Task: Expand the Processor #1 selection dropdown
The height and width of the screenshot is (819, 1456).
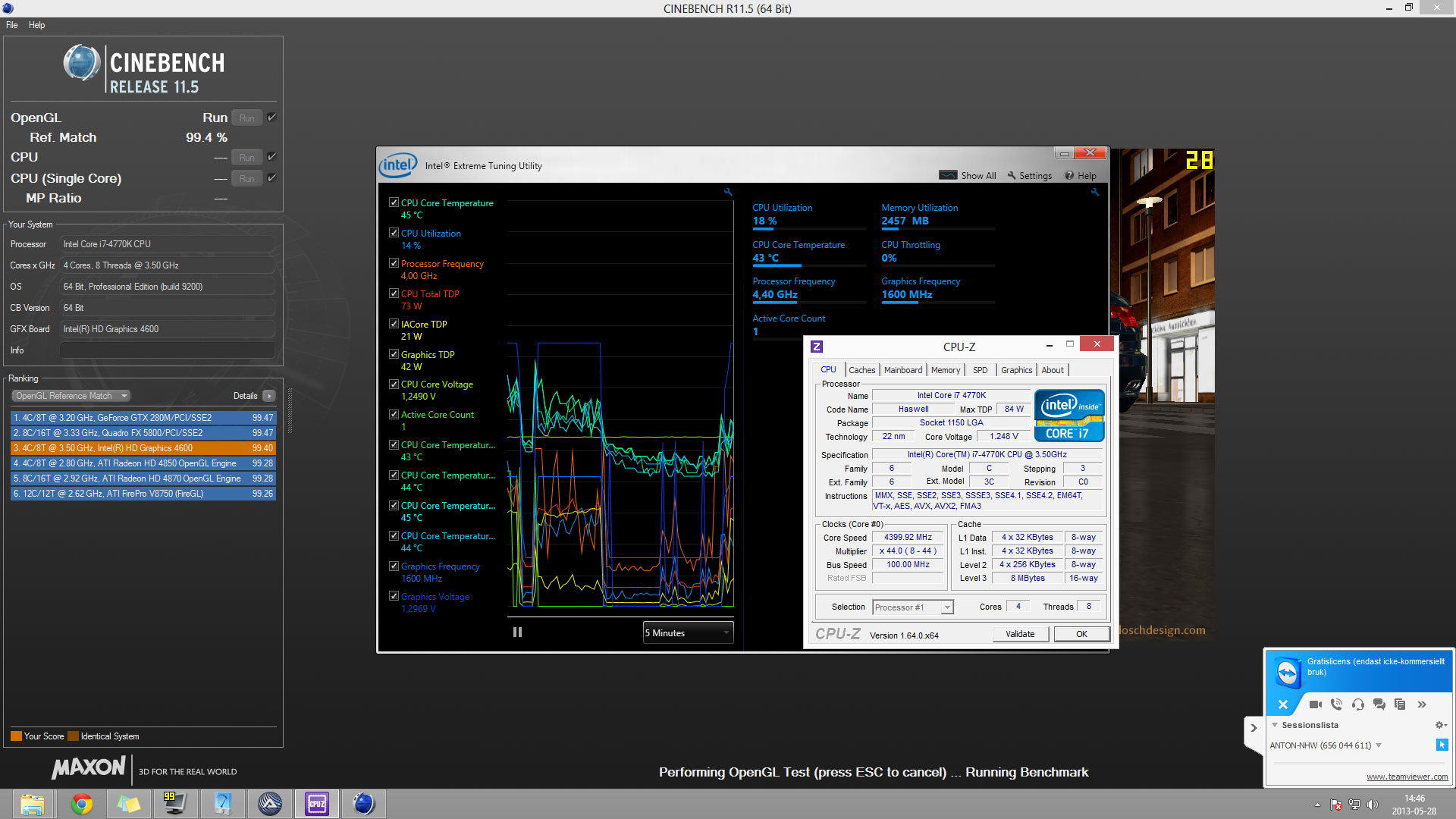Action: pos(947,607)
